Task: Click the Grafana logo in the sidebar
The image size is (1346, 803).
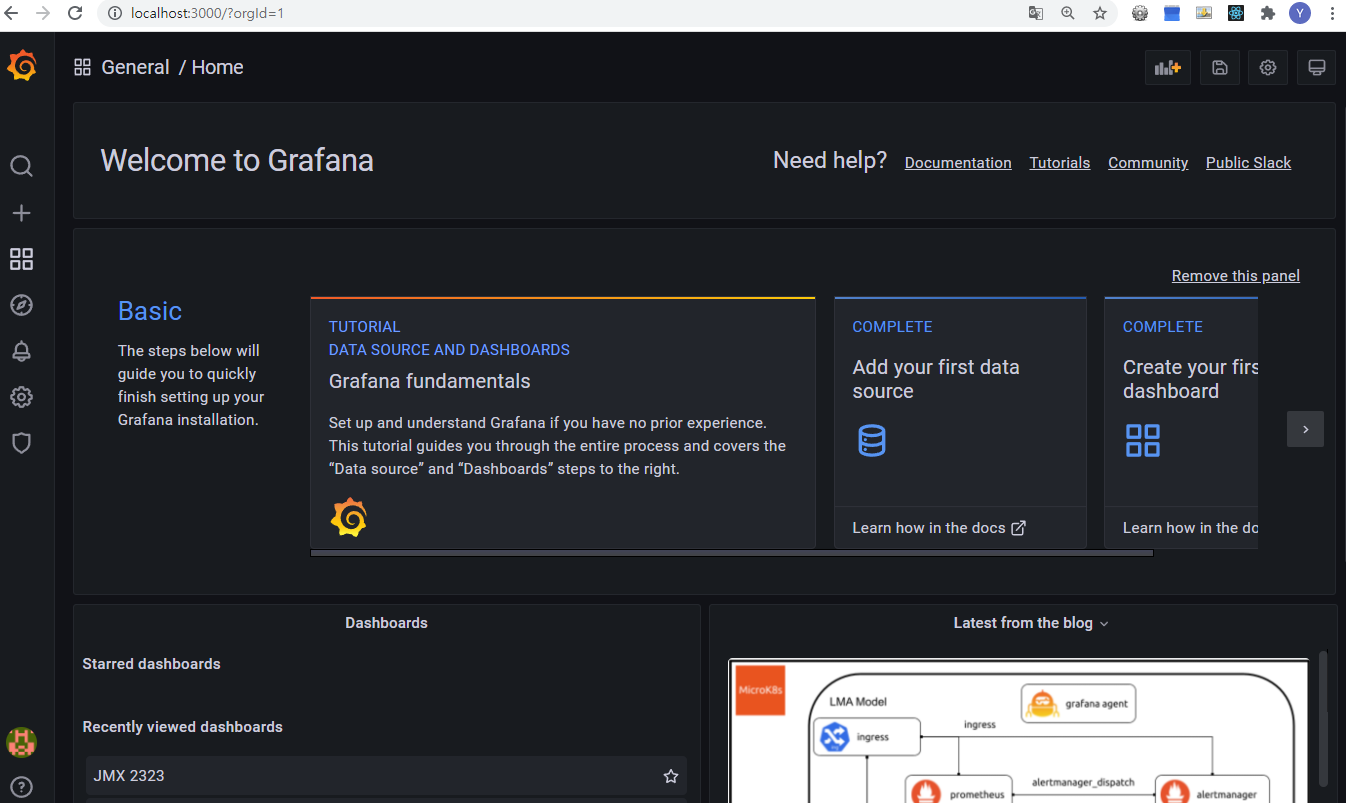Action: pos(22,66)
